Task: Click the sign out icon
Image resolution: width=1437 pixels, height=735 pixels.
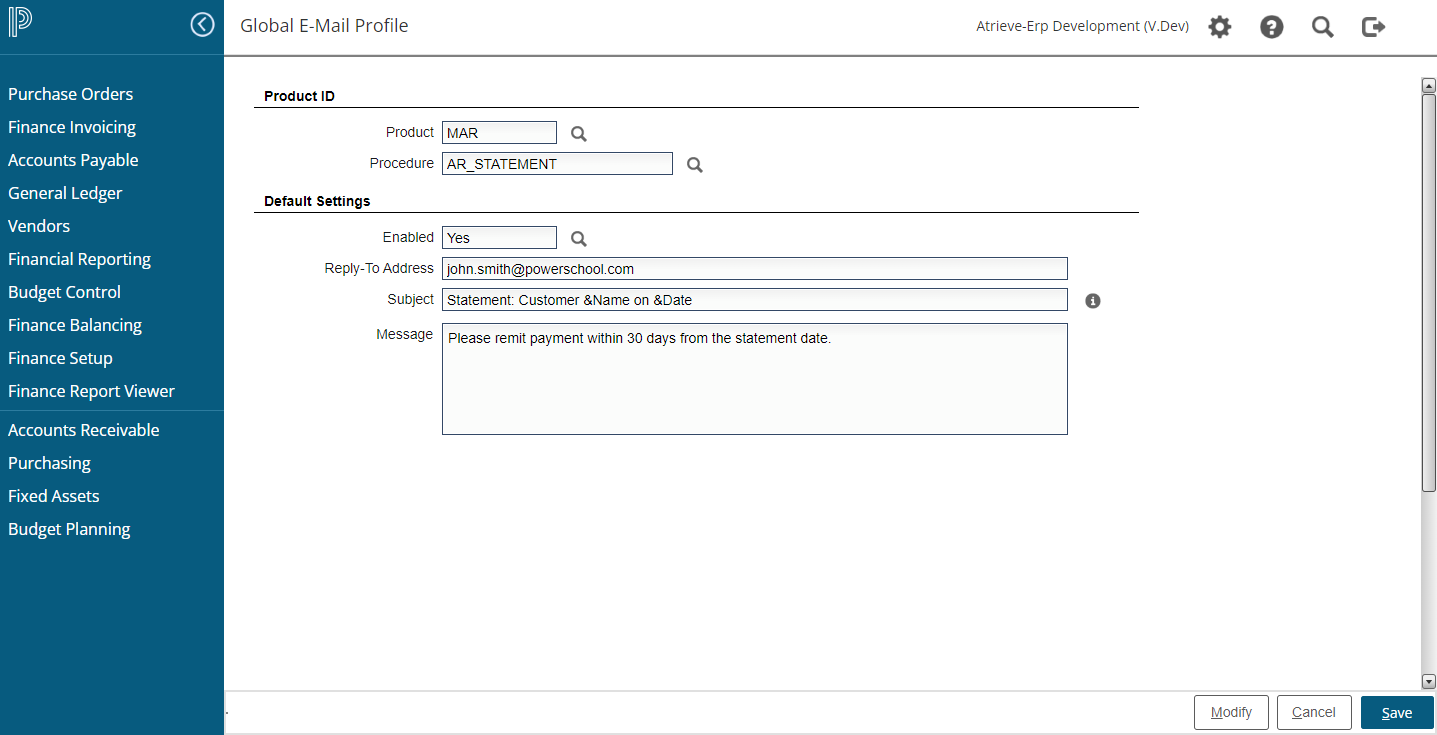Action: tap(1374, 27)
